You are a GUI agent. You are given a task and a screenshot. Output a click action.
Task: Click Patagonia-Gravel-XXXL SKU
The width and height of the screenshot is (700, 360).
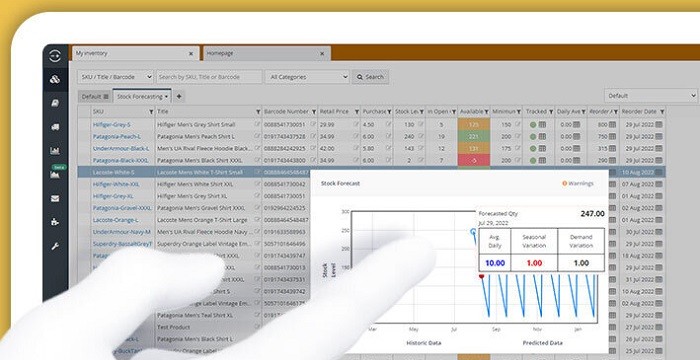coord(122,208)
